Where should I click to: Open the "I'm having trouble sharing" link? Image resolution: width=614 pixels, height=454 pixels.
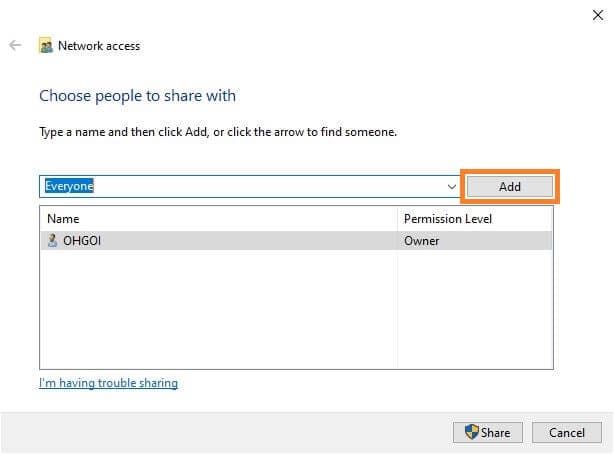pos(108,383)
